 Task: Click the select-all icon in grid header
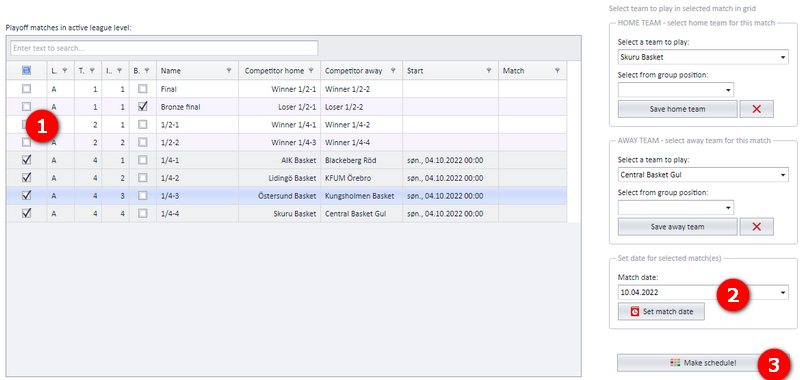pyautogui.click(x=27, y=71)
